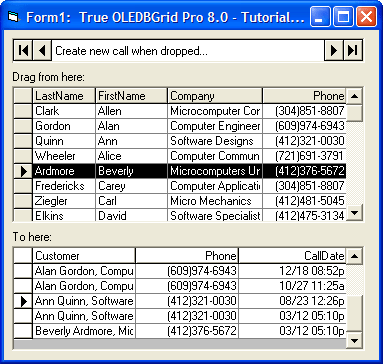Click the 'Alan' first name cell
This screenshot has width=383, height=364.
(x=131, y=126)
